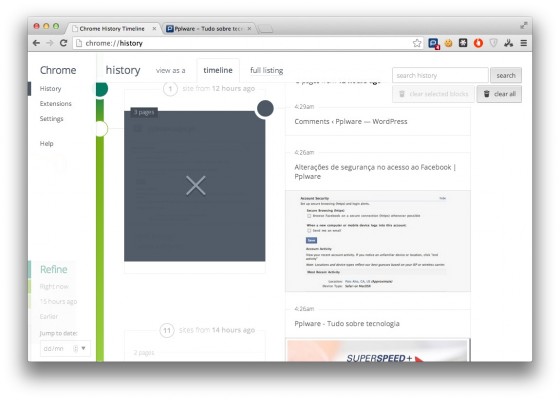The image size is (560, 400).
Task: Click the gray shield extension icon
Action: pos(494,43)
